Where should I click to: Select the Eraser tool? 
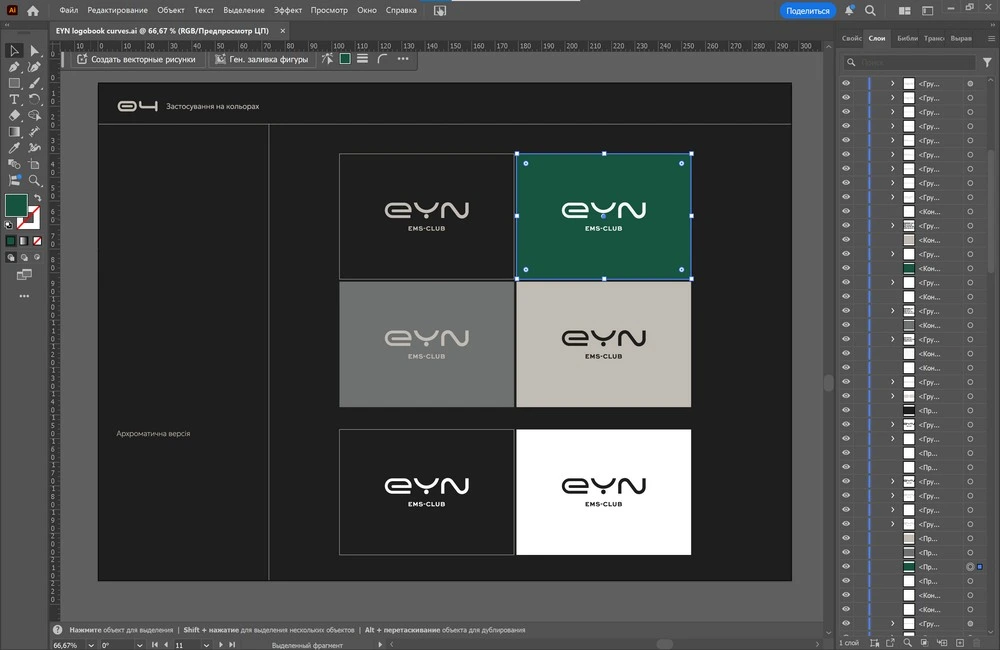click(15, 115)
